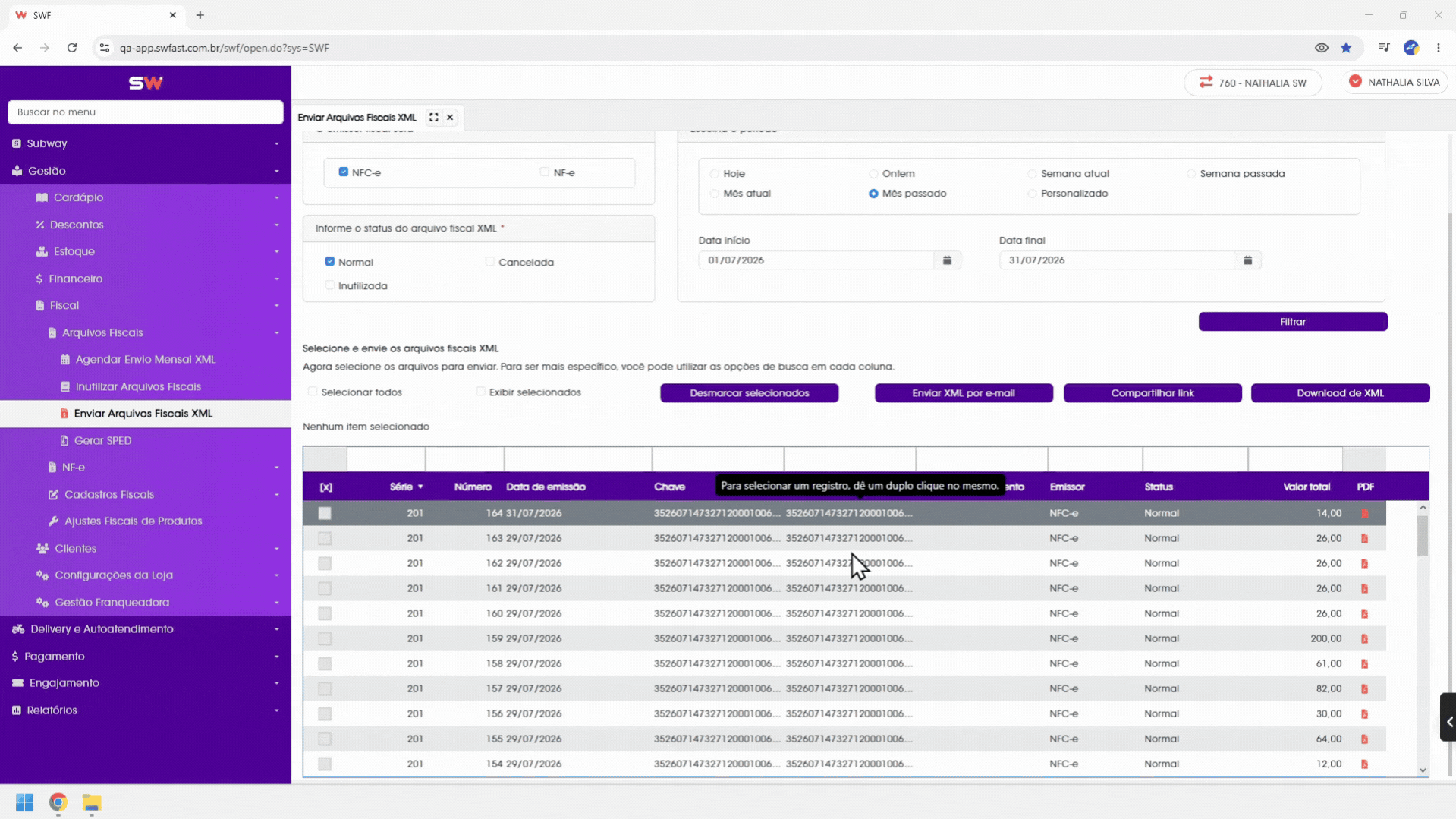Click the Download de XML button
1456x819 pixels.
pyautogui.click(x=1340, y=393)
